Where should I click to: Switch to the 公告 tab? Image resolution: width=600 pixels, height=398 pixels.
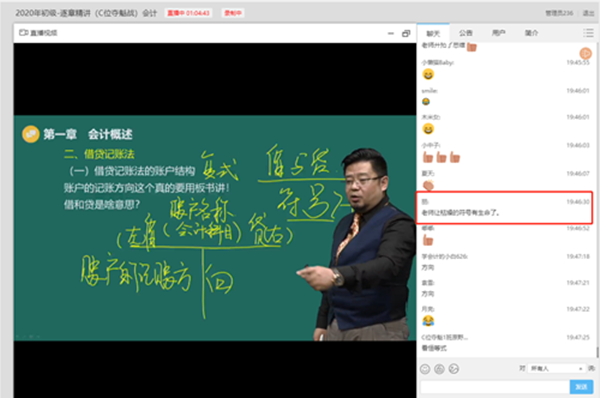466,33
